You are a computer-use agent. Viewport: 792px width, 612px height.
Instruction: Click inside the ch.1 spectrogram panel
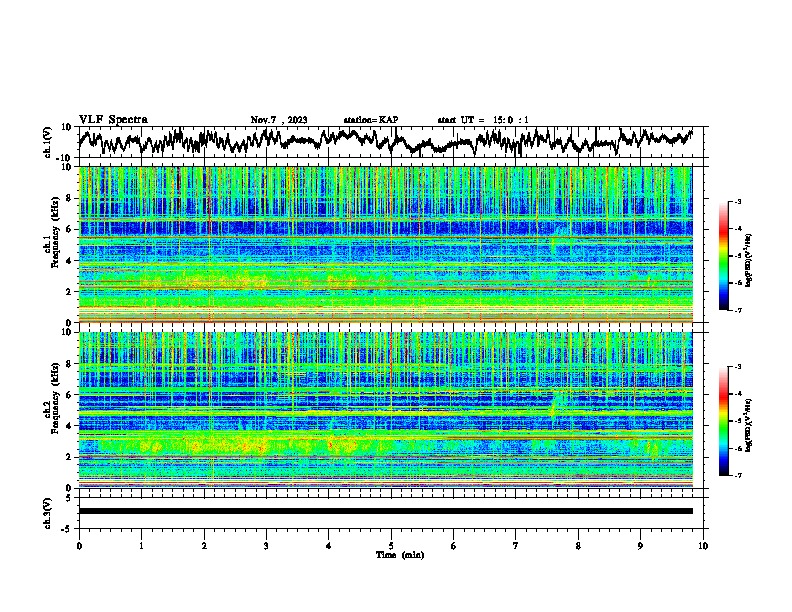(385, 244)
